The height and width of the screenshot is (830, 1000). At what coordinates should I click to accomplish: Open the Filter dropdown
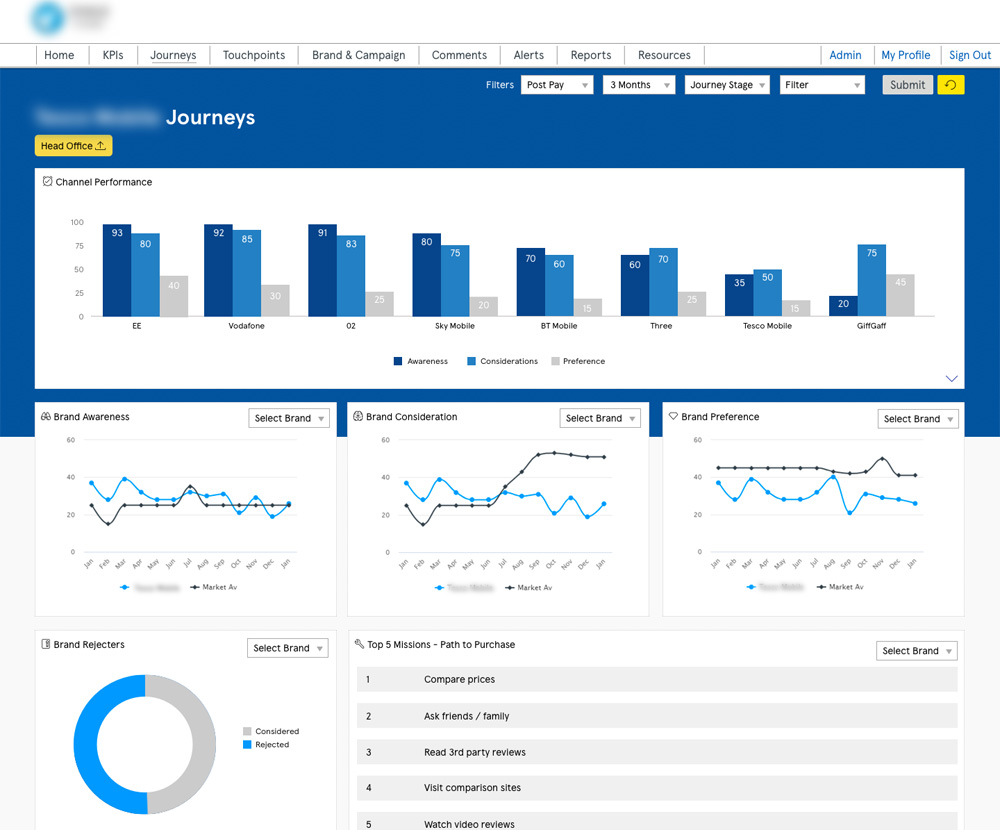coord(822,85)
